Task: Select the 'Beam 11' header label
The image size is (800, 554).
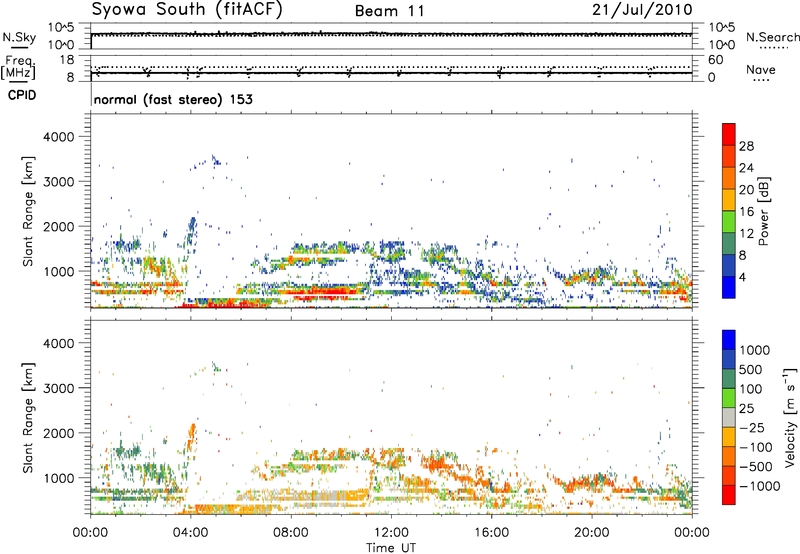Action: tap(390, 11)
